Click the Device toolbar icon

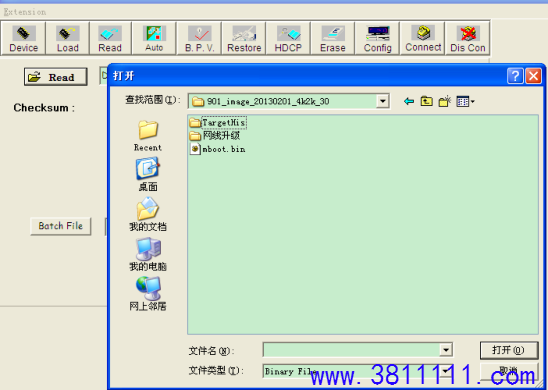click(23, 38)
